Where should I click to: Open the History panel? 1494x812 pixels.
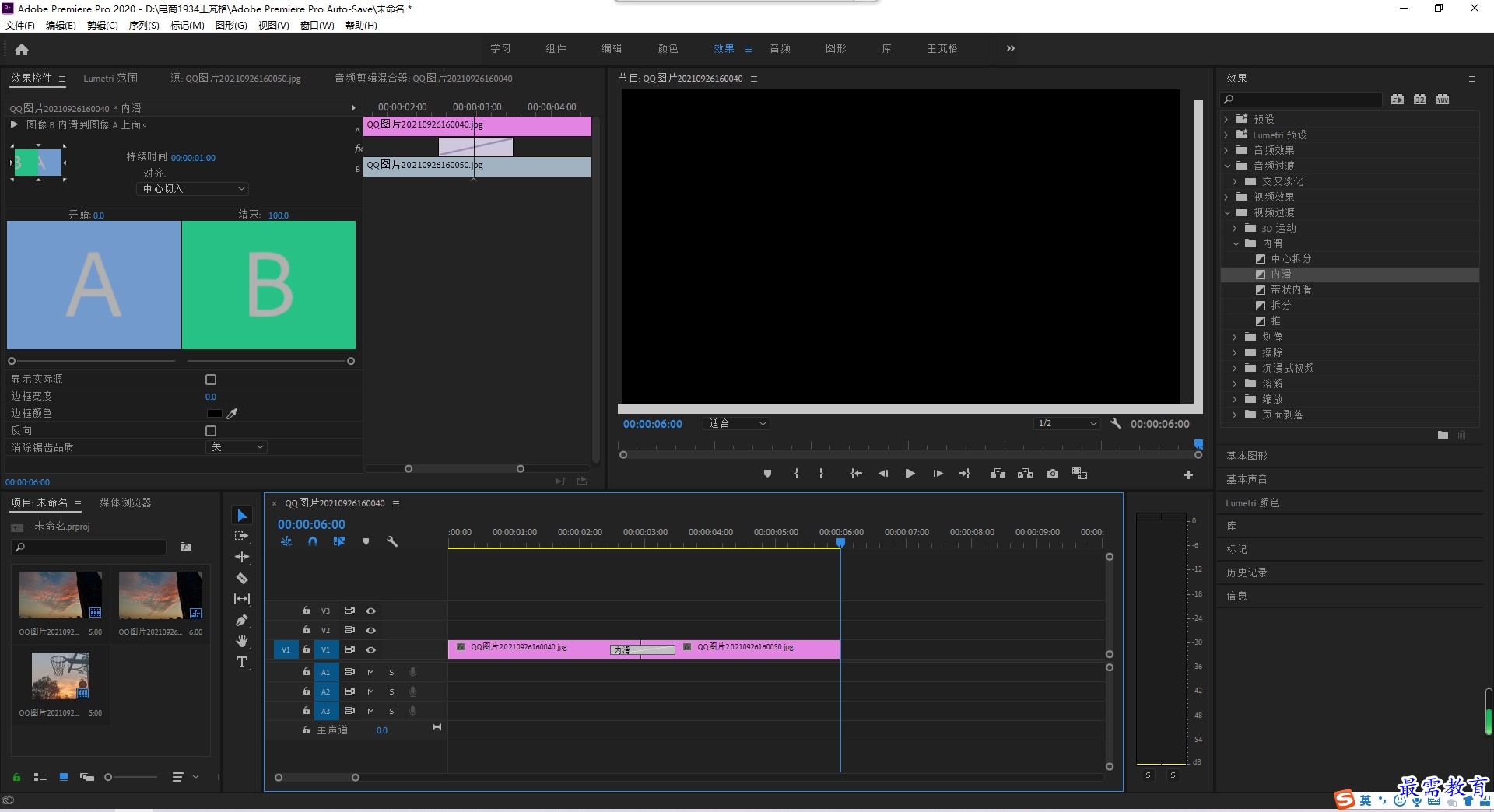(x=1247, y=572)
